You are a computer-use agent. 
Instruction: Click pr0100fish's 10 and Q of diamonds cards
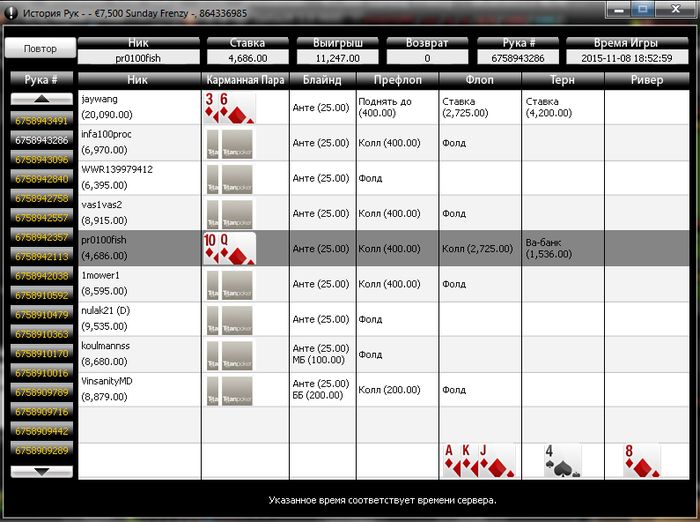tap(229, 248)
